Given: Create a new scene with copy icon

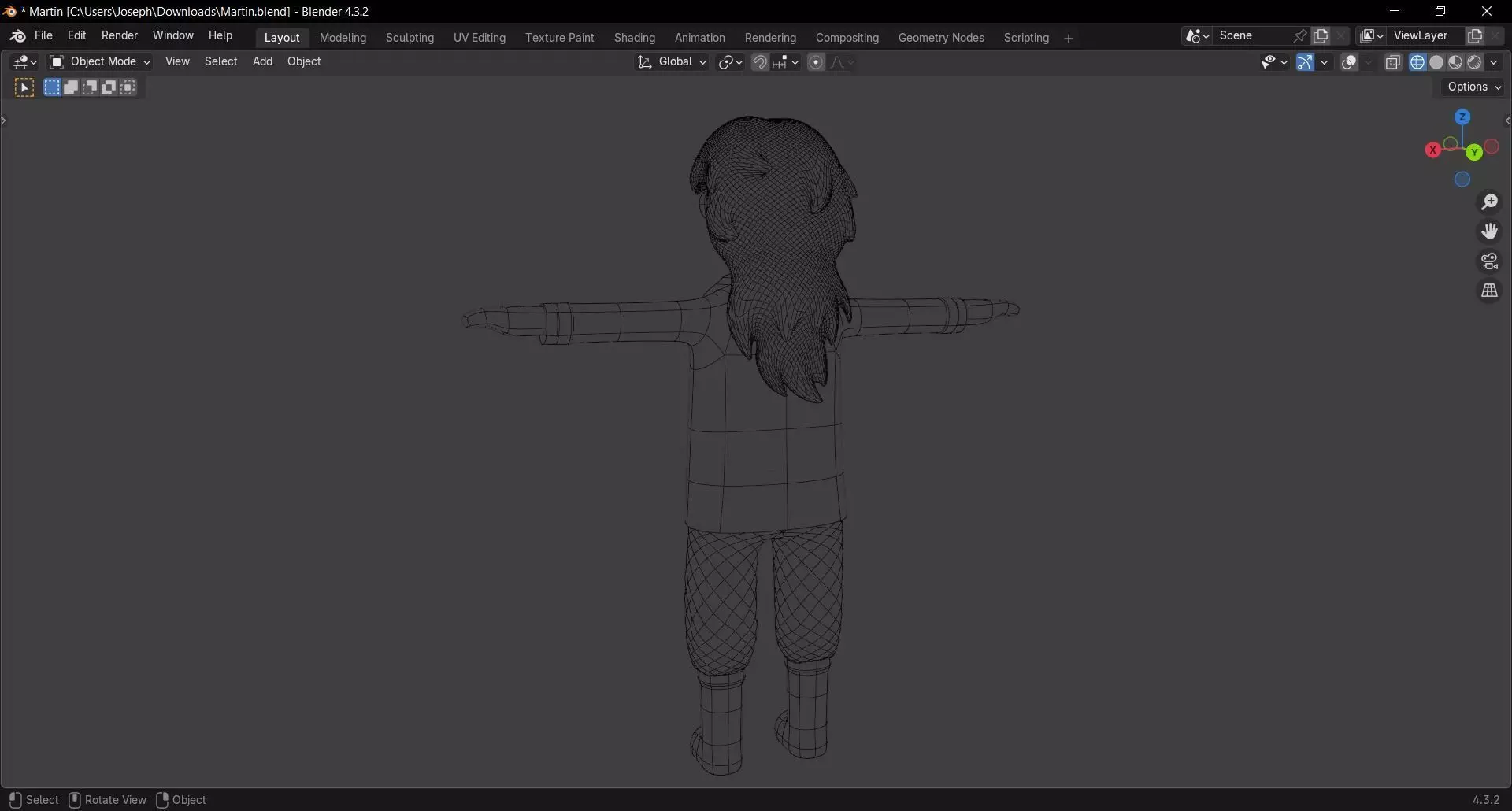Looking at the screenshot, I should [1321, 36].
